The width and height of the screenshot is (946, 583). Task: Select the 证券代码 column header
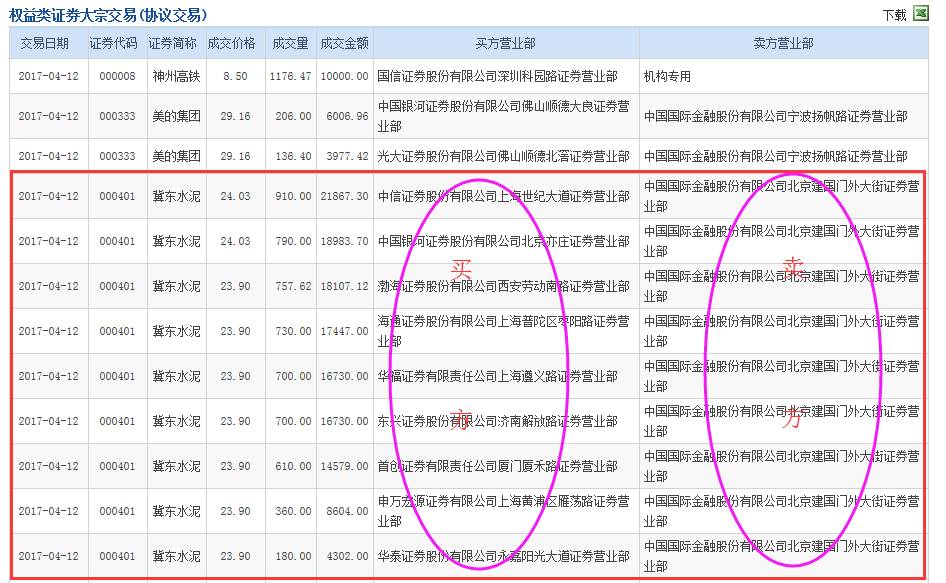[113, 43]
